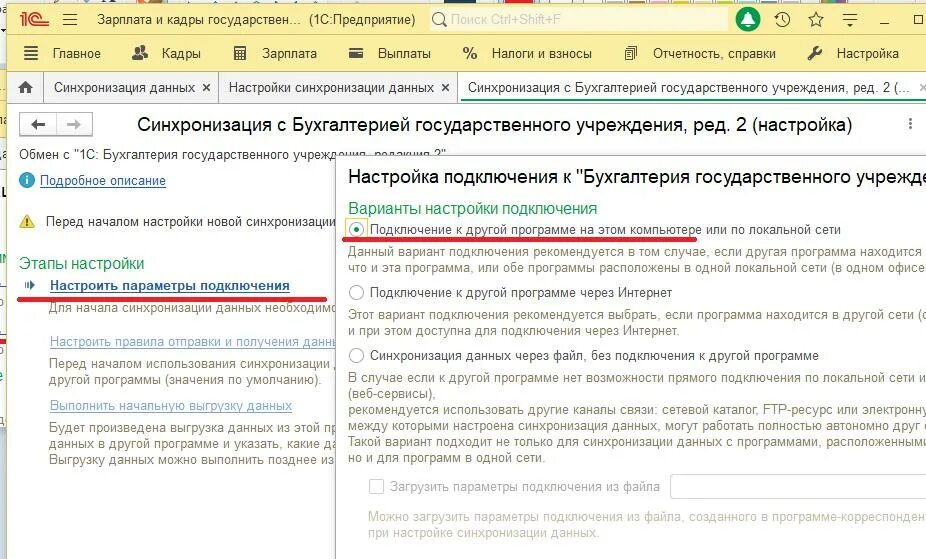Switch to Синхронизация с Бухгалтерией государственного учреждения tab

click(689, 87)
